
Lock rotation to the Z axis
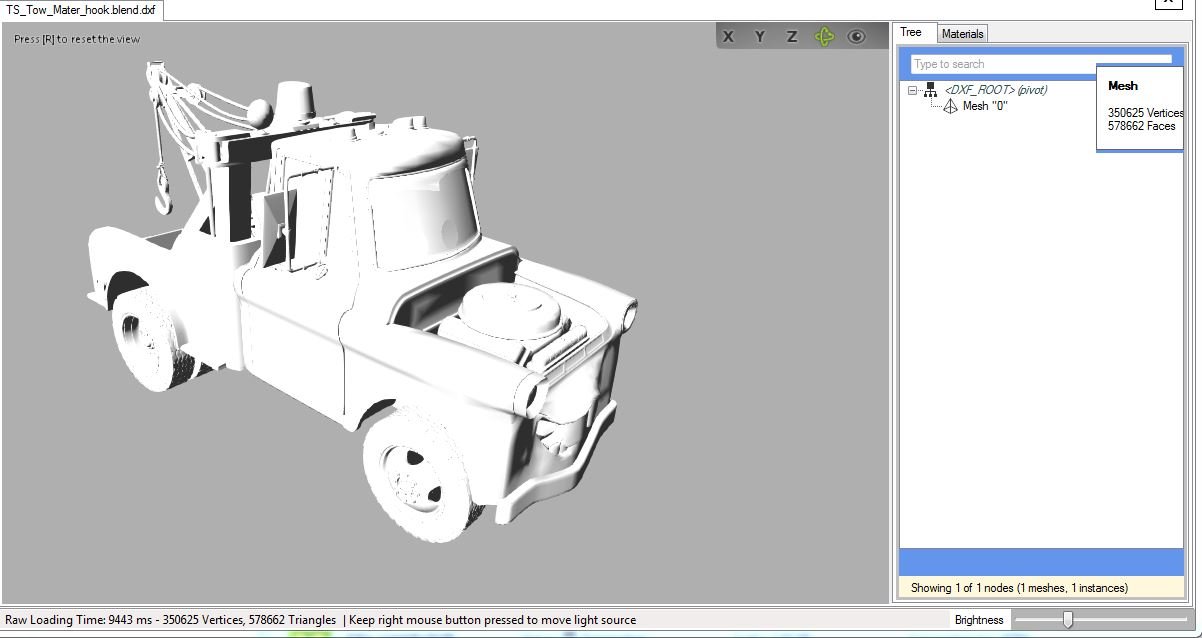click(792, 36)
